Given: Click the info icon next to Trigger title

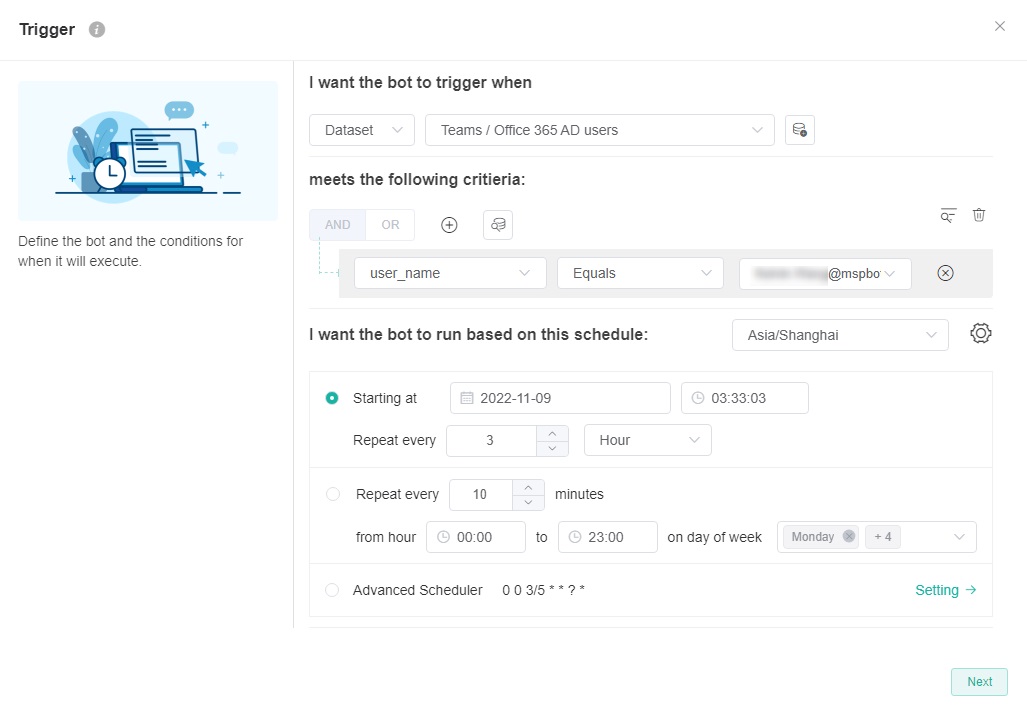Looking at the screenshot, I should click(96, 29).
